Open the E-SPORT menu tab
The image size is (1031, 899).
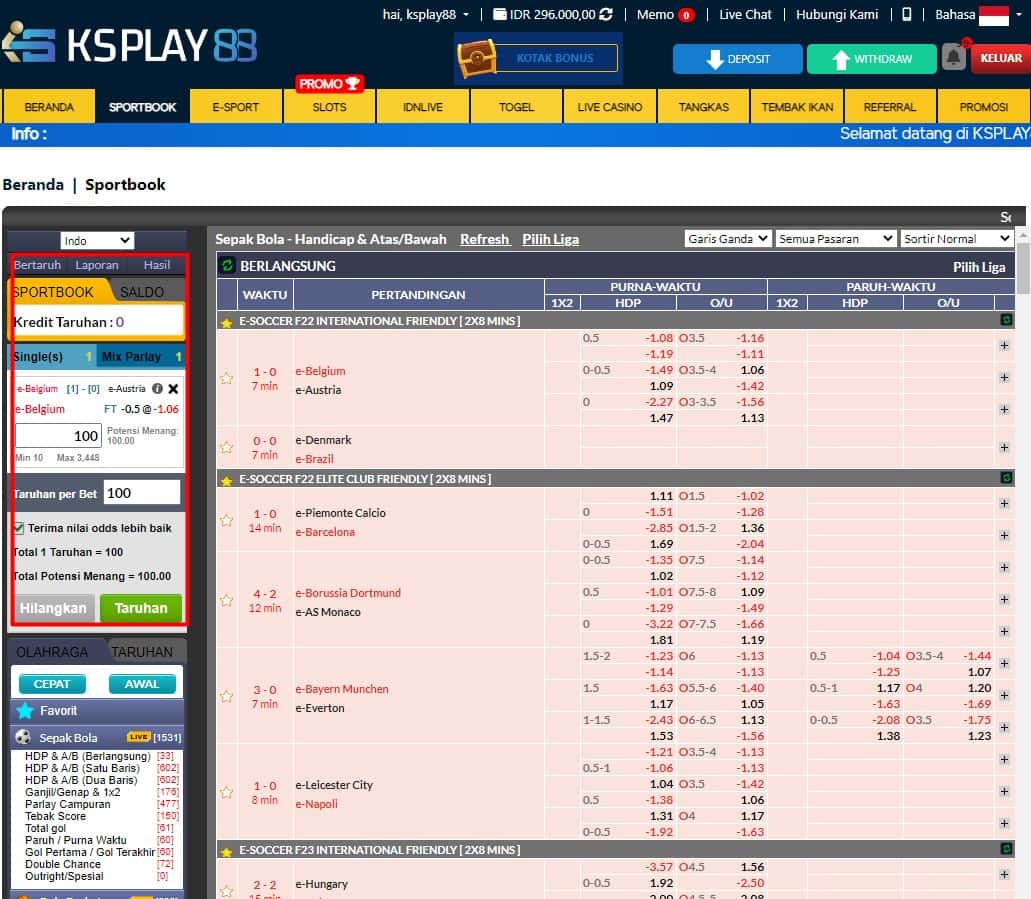(x=236, y=107)
